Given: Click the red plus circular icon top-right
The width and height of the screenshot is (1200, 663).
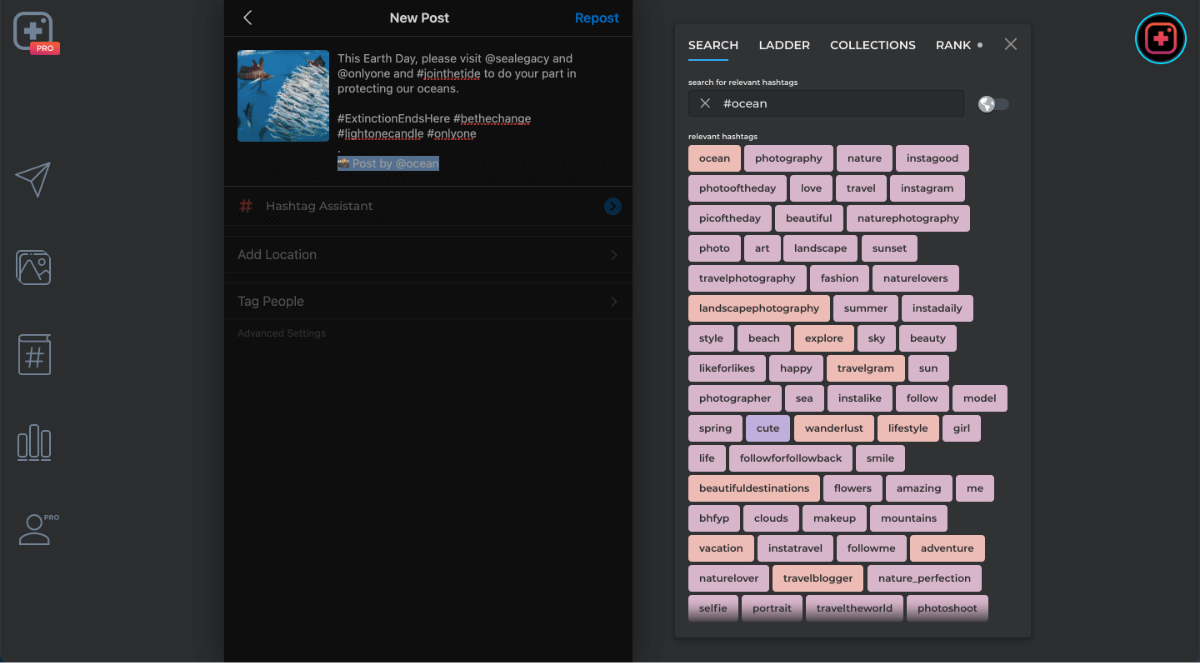Looking at the screenshot, I should [1160, 38].
